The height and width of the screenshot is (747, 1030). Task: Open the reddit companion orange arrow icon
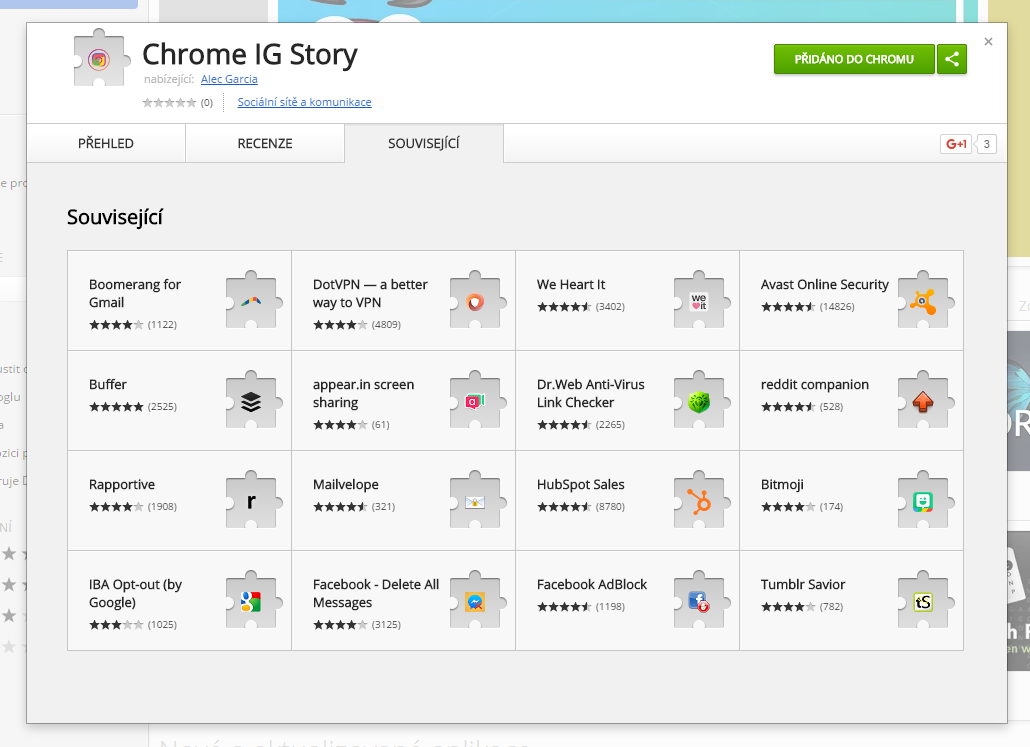point(926,399)
